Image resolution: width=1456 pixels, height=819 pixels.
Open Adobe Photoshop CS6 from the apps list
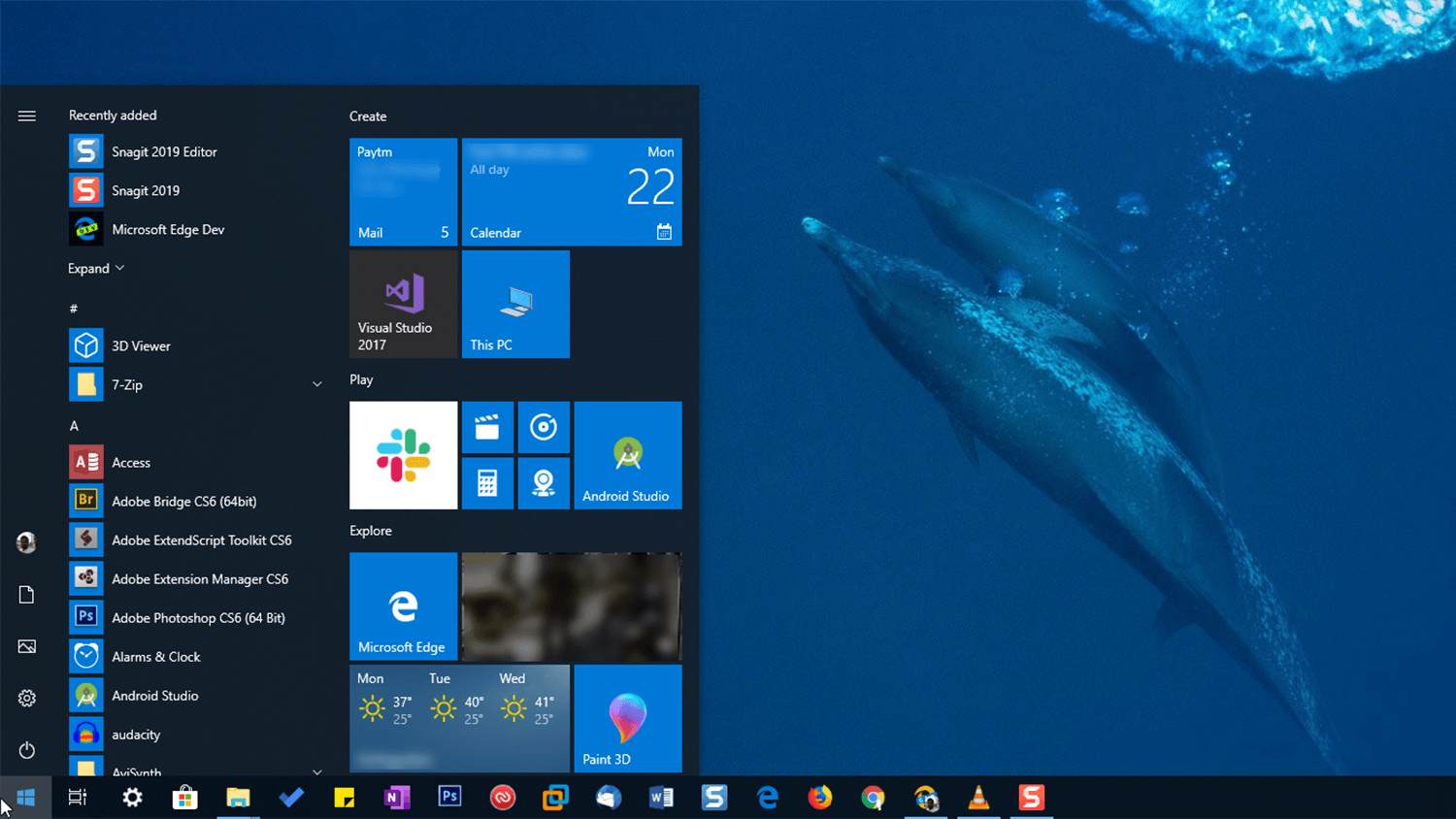coord(198,617)
